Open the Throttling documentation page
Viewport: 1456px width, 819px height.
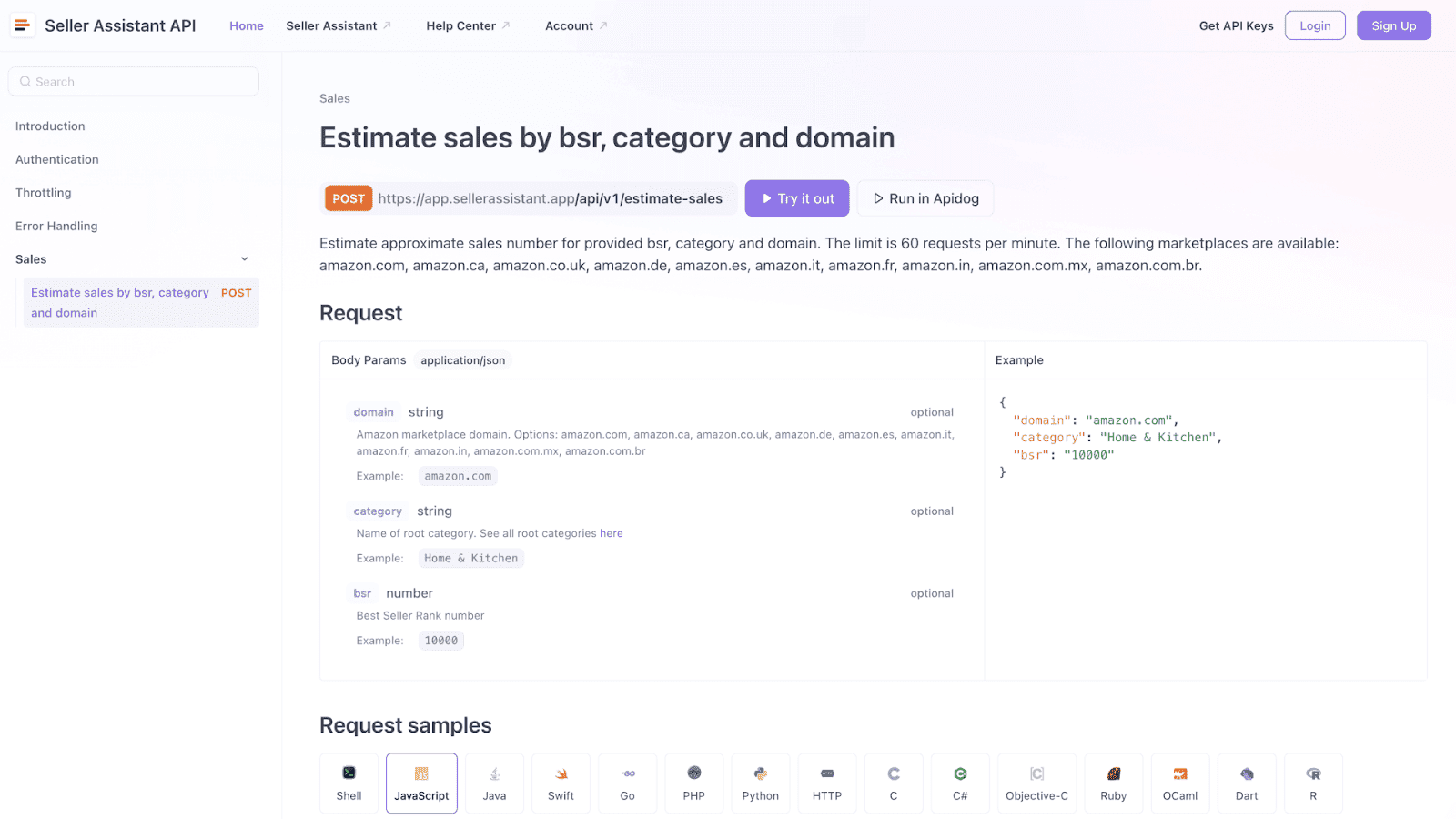[x=43, y=192]
